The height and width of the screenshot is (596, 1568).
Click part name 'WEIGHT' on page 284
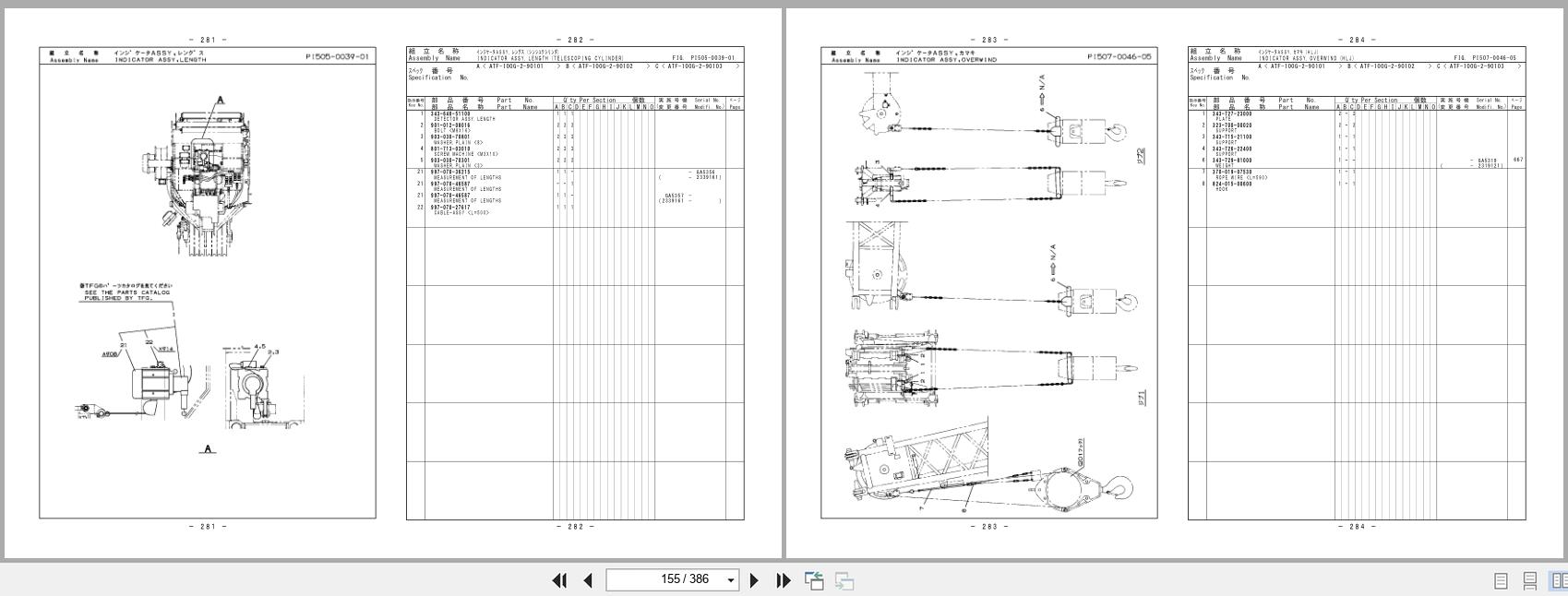coord(1225,166)
